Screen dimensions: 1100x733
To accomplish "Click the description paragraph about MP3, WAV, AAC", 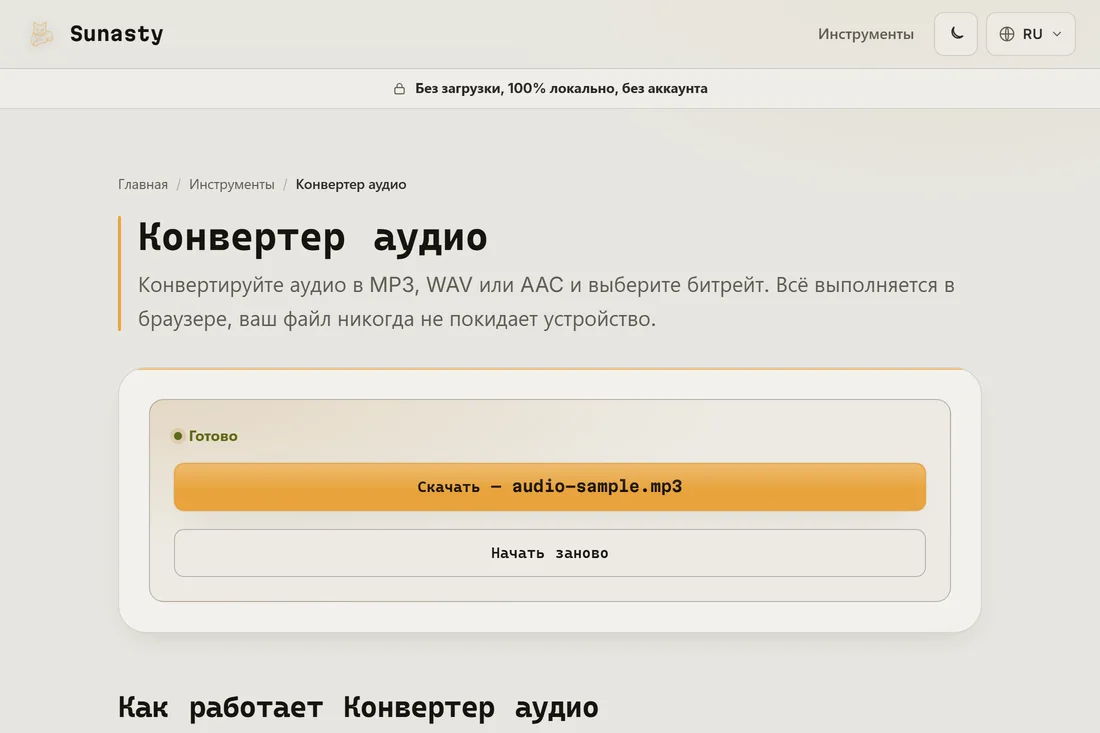I will [546, 302].
